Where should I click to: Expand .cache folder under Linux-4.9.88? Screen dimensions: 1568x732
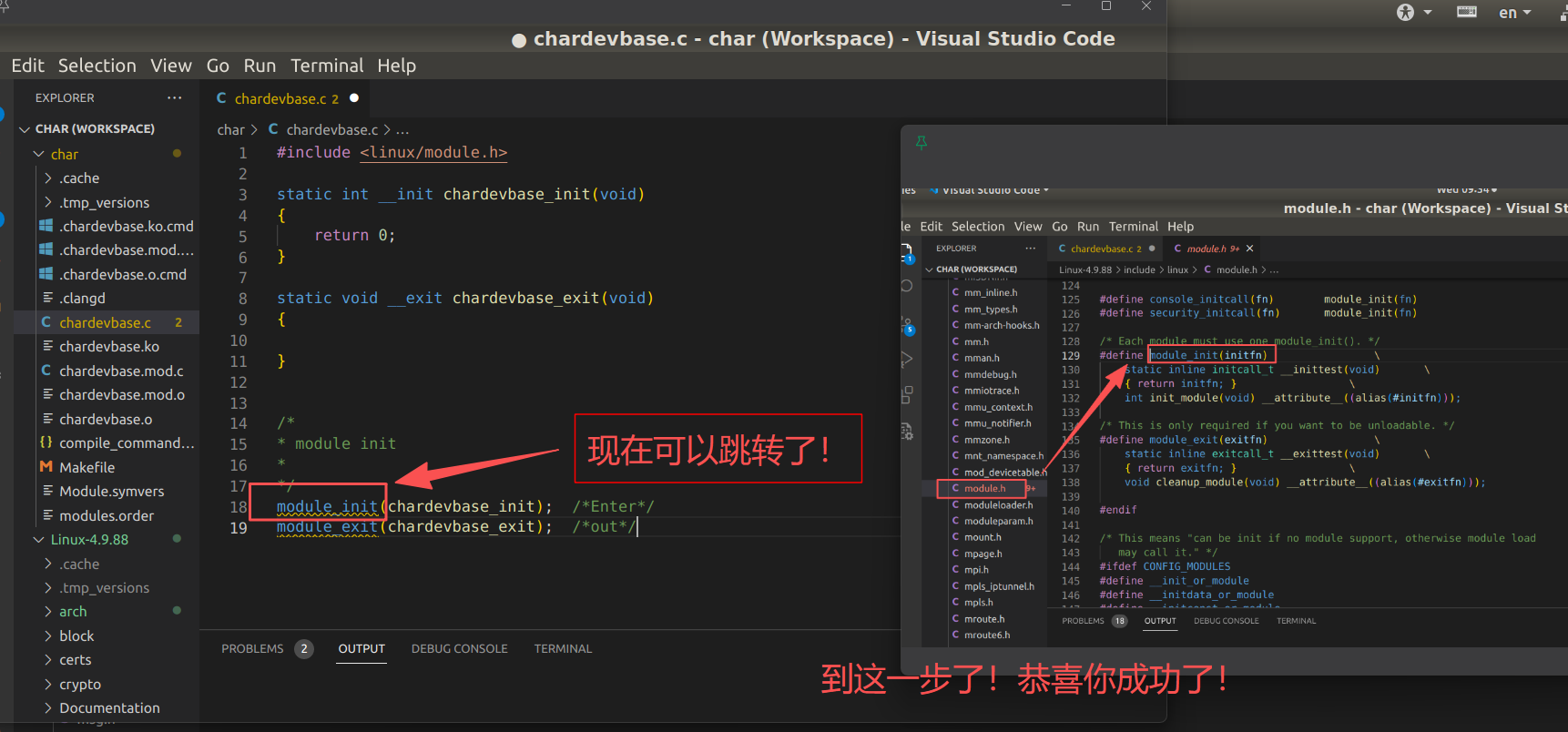tap(48, 564)
